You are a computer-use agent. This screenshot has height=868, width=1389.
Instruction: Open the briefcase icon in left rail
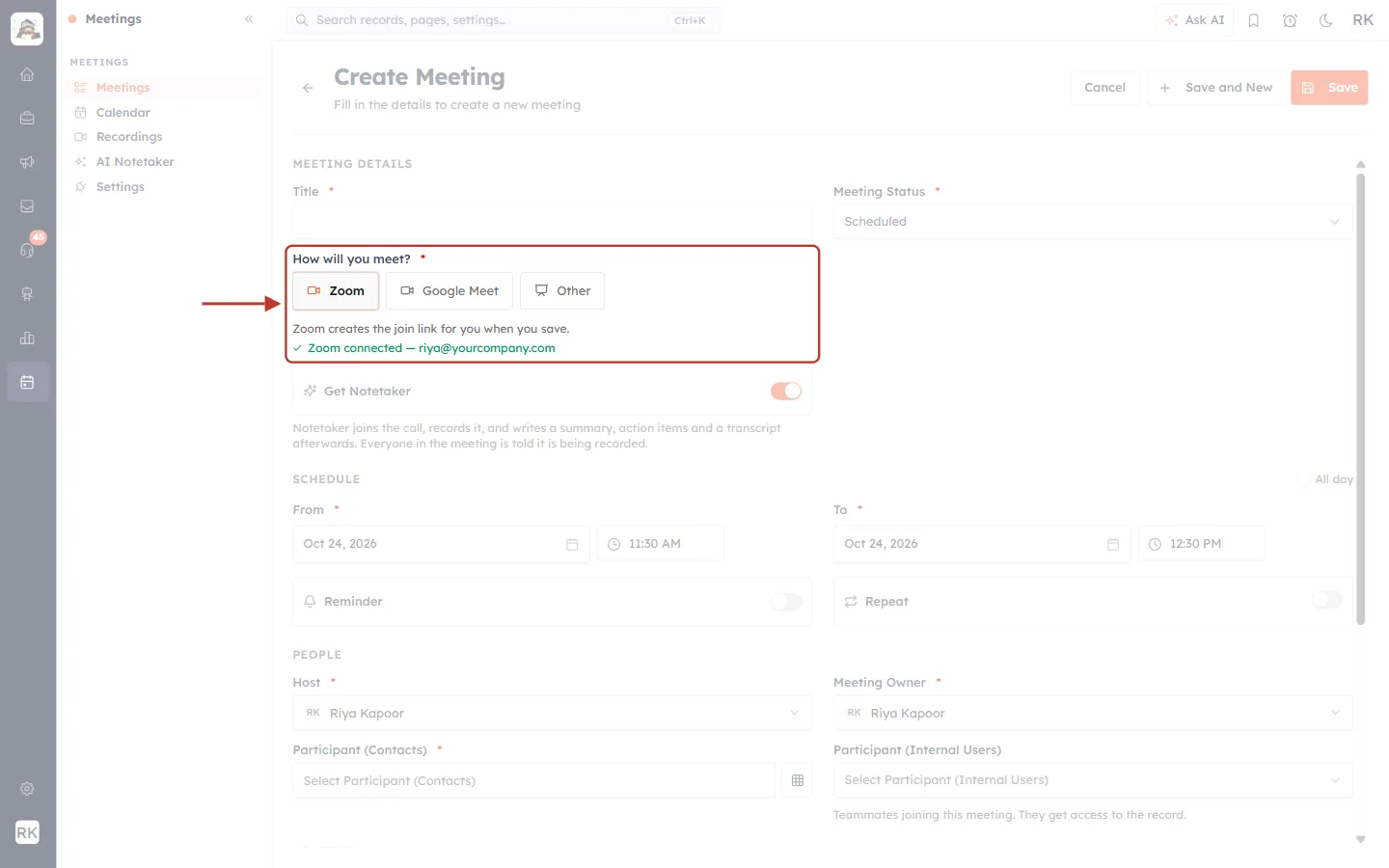[27, 119]
